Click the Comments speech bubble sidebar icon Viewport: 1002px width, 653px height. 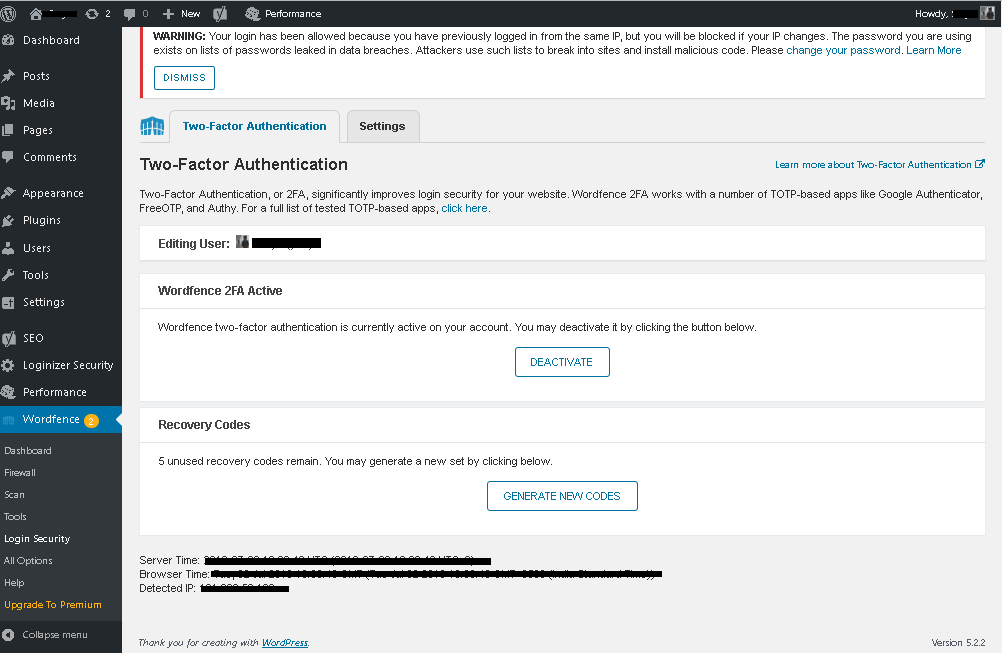pyautogui.click(x=8, y=157)
